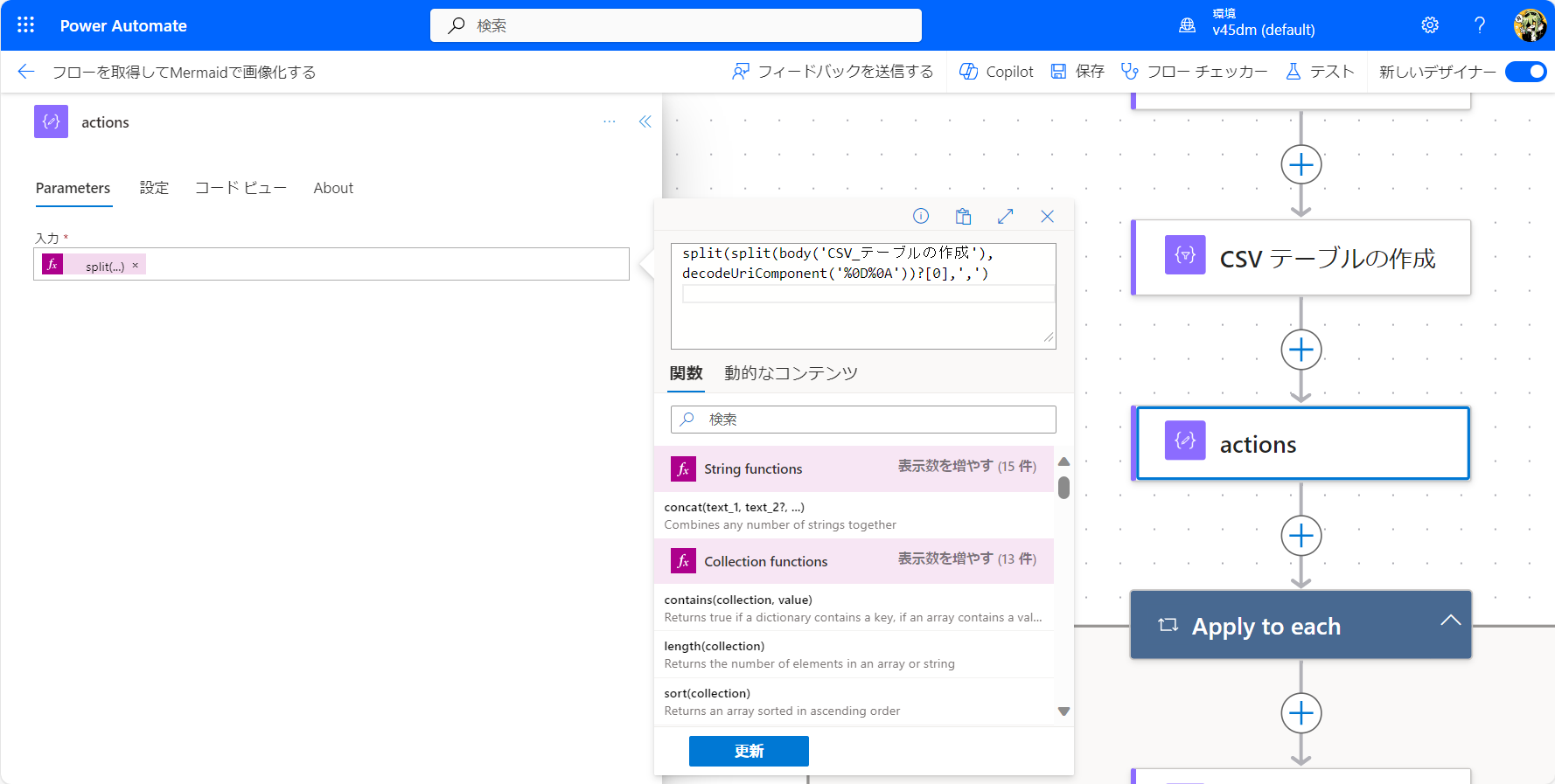Click the CSV テーブルの作成 card icon
The width and height of the screenshot is (1555, 784).
coord(1185,254)
